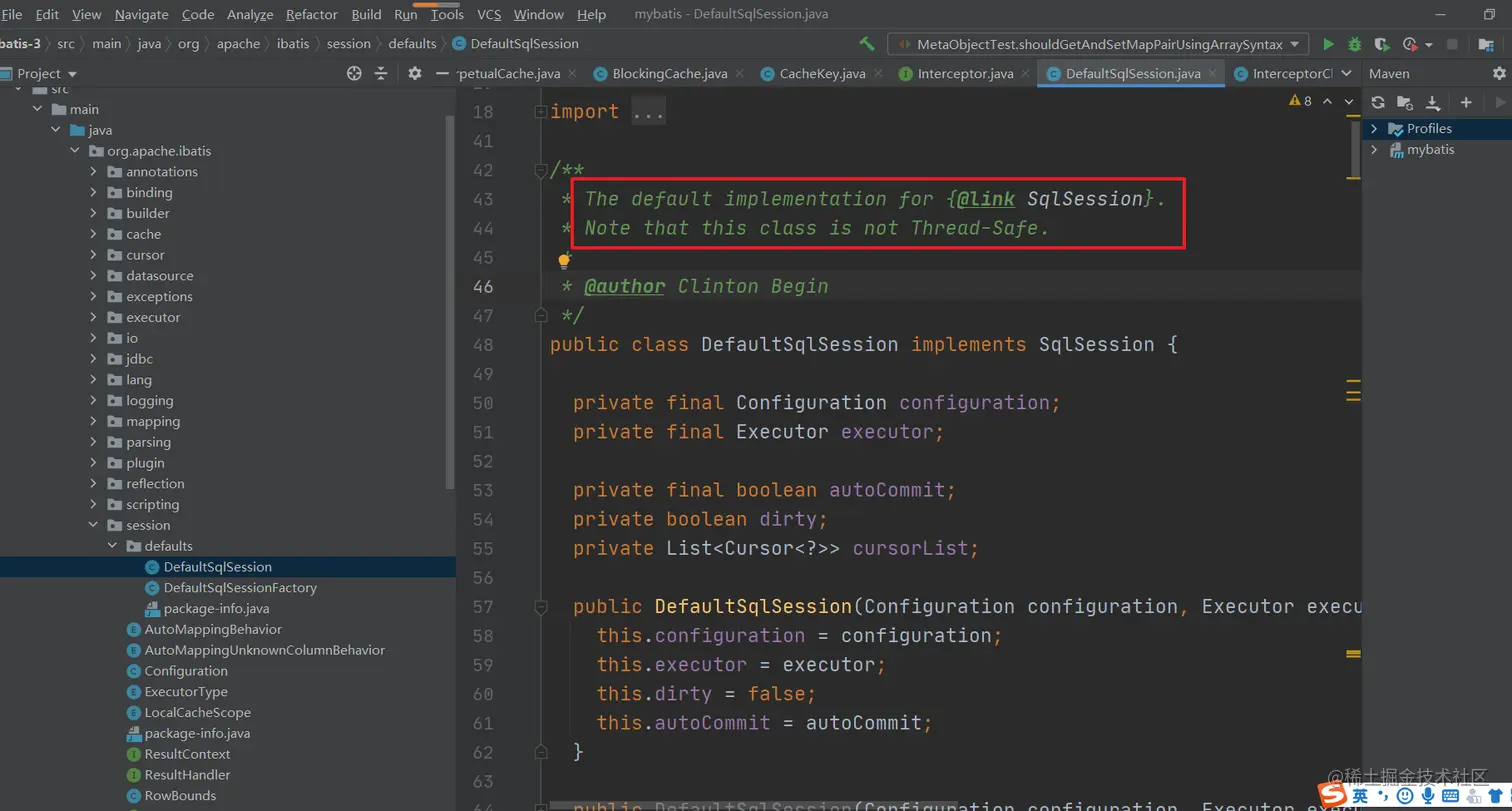The width and height of the screenshot is (1512, 811).
Task: Toggle fold of the Javadoc comment at line 42
Action: (x=541, y=170)
